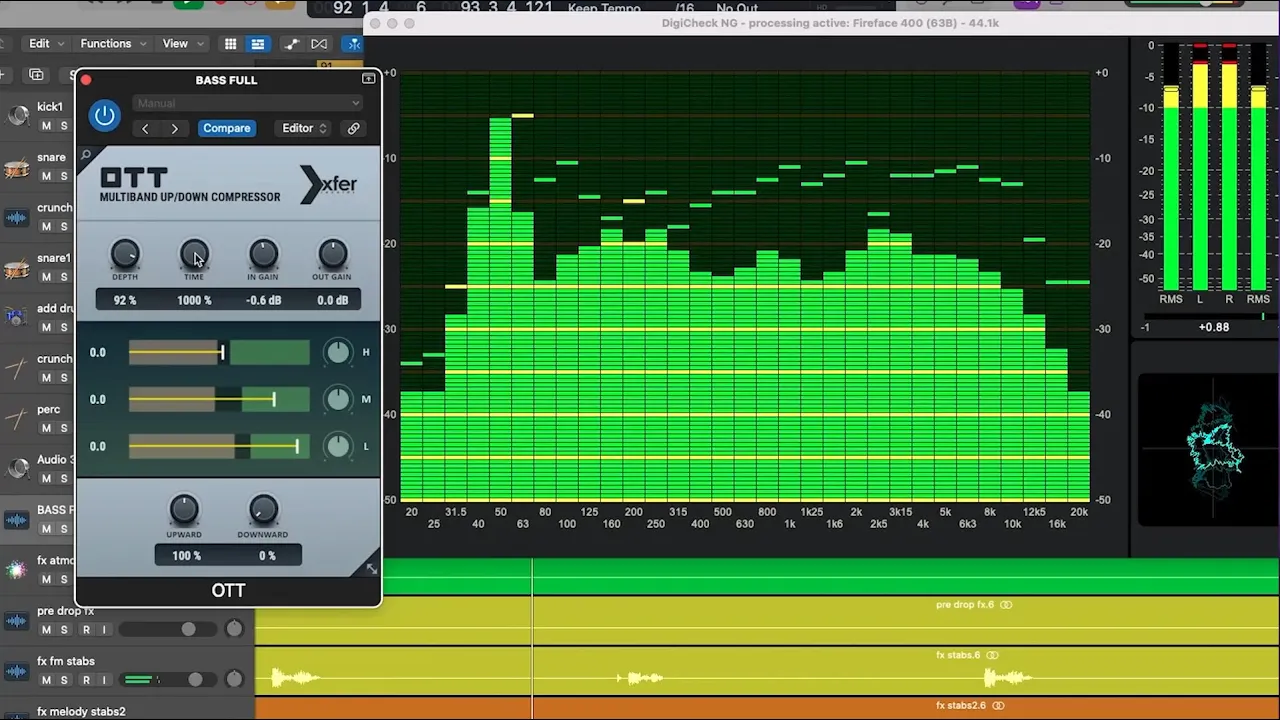Click the pre drop fx volume fader
1280x720 pixels.
click(x=188, y=629)
